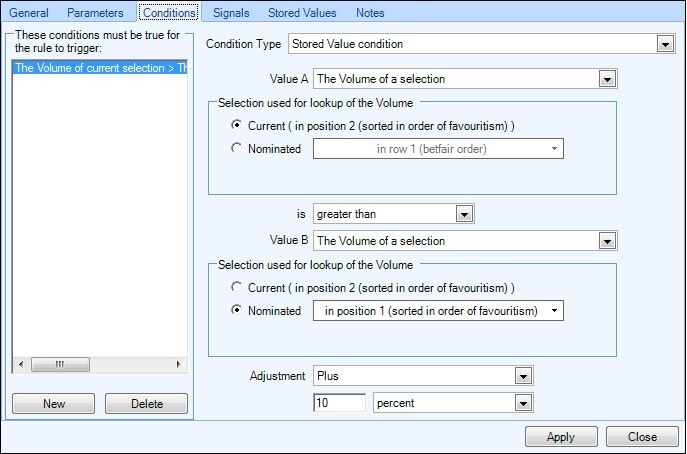Image resolution: width=687 pixels, height=454 pixels.
Task: Click the conditions list horizontal scrollbar right arrow
Action: 178,365
